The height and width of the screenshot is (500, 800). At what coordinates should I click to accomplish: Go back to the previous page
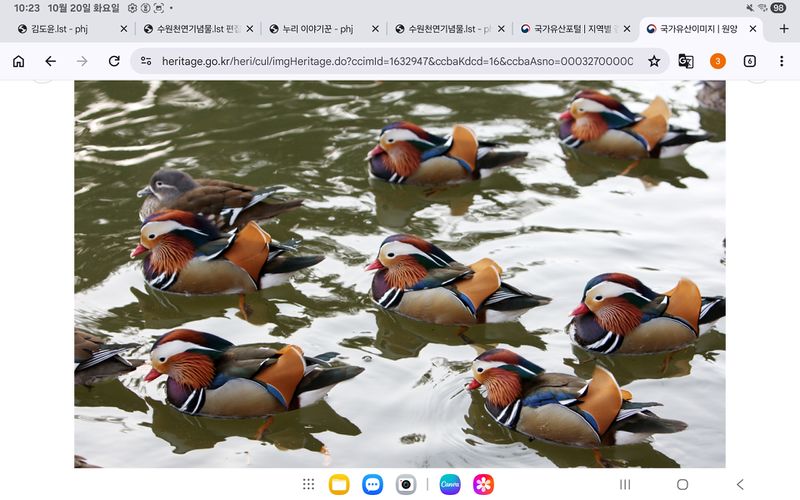(50, 61)
